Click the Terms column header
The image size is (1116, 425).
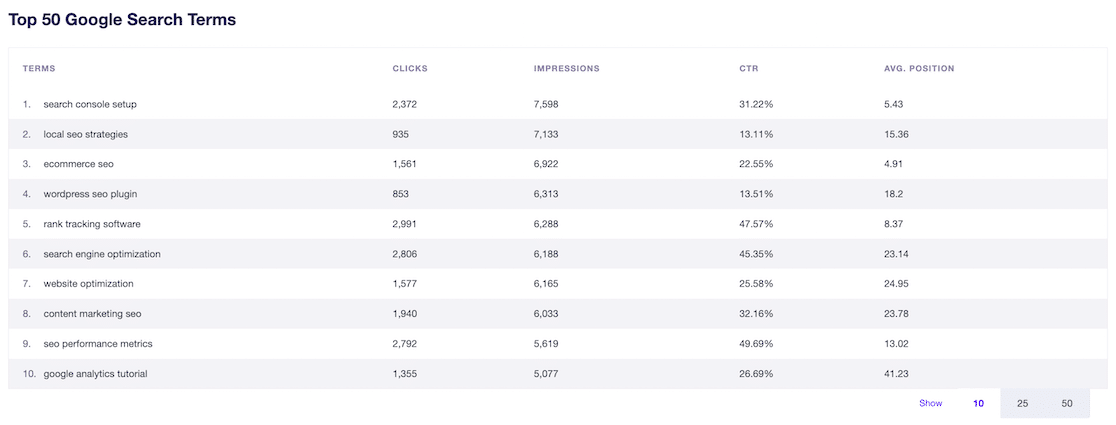click(x=39, y=69)
